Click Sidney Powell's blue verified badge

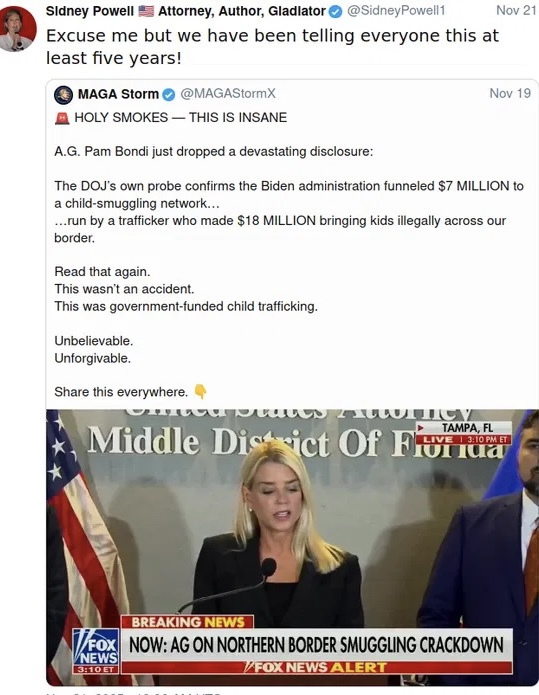[x=336, y=12]
